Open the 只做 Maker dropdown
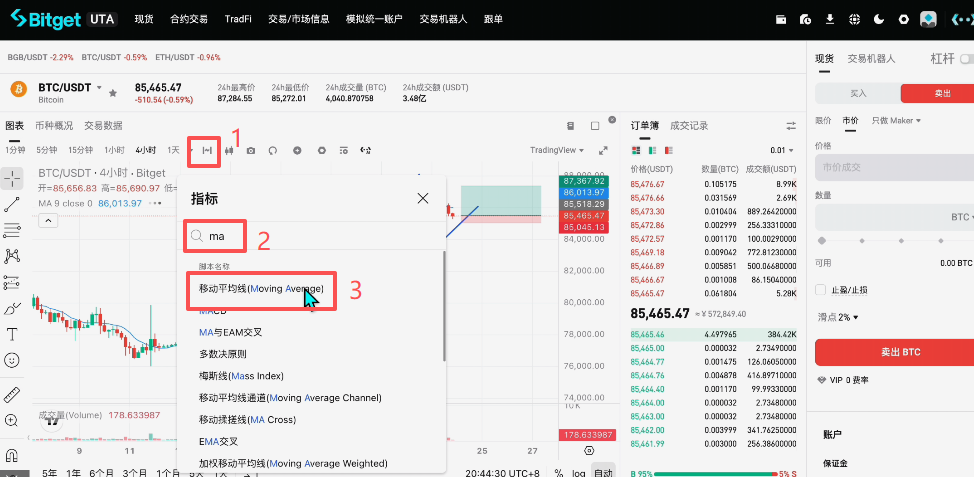The height and width of the screenshot is (477, 974). point(896,120)
